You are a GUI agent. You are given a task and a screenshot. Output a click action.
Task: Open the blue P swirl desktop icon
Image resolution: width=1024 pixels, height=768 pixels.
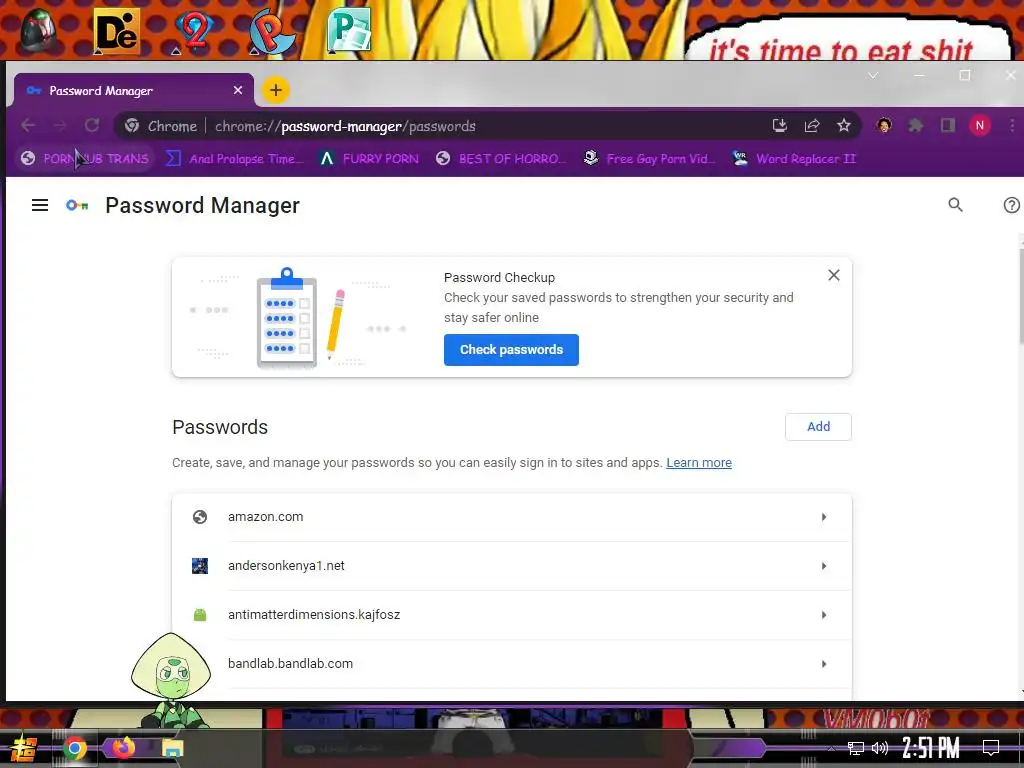click(272, 31)
